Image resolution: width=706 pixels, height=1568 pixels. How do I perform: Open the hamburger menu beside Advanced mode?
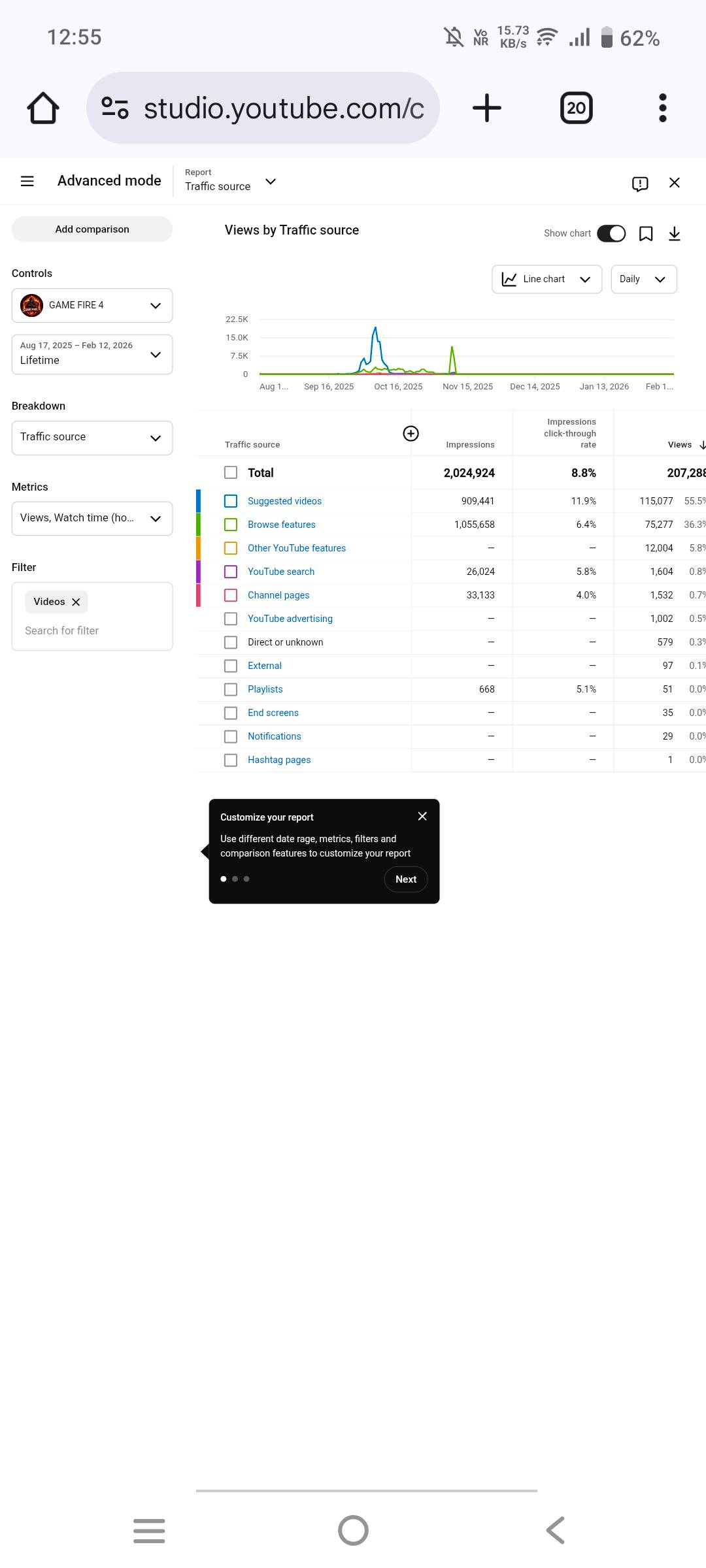pos(27,182)
